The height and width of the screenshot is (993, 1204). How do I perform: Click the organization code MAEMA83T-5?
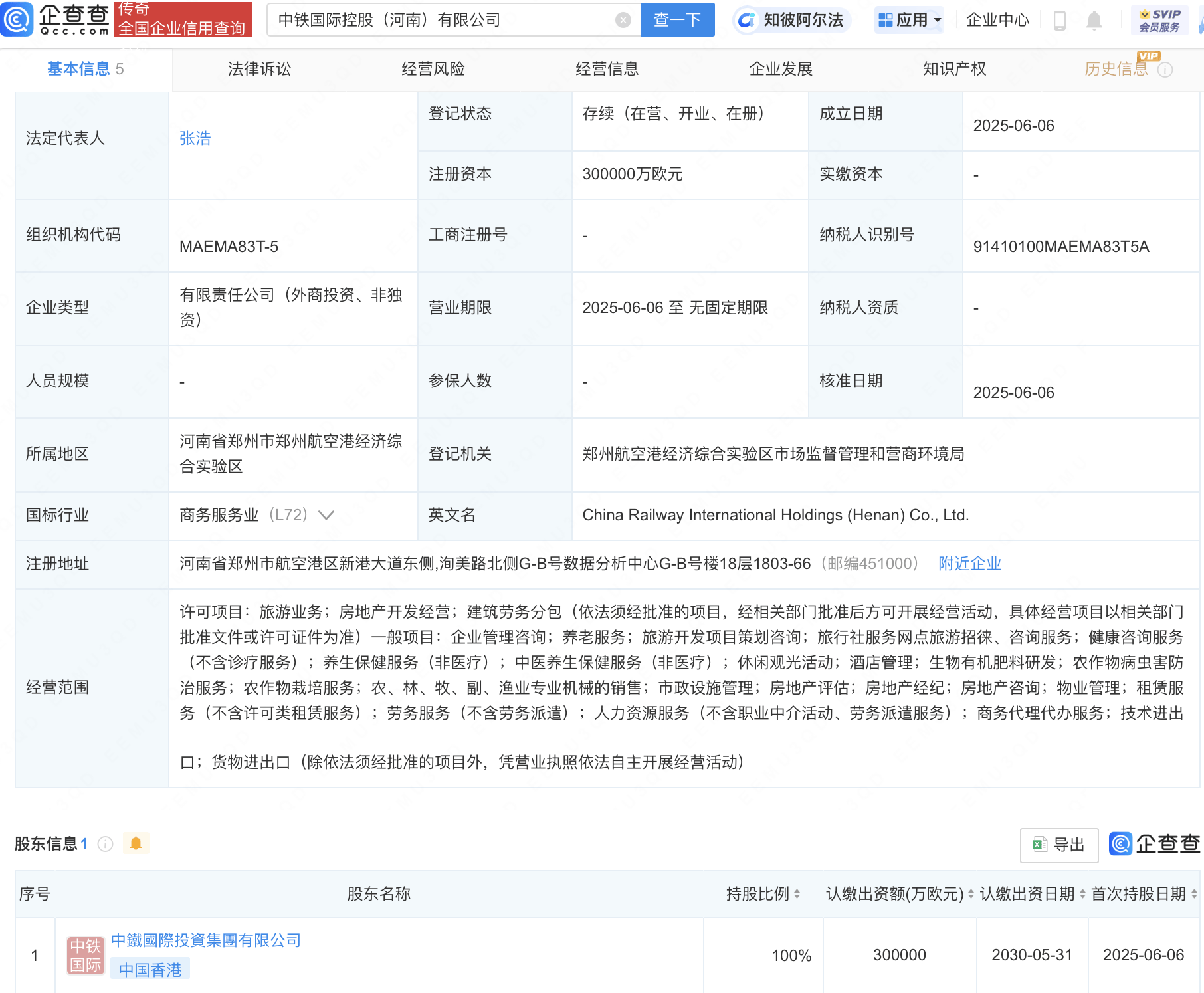[229, 247]
